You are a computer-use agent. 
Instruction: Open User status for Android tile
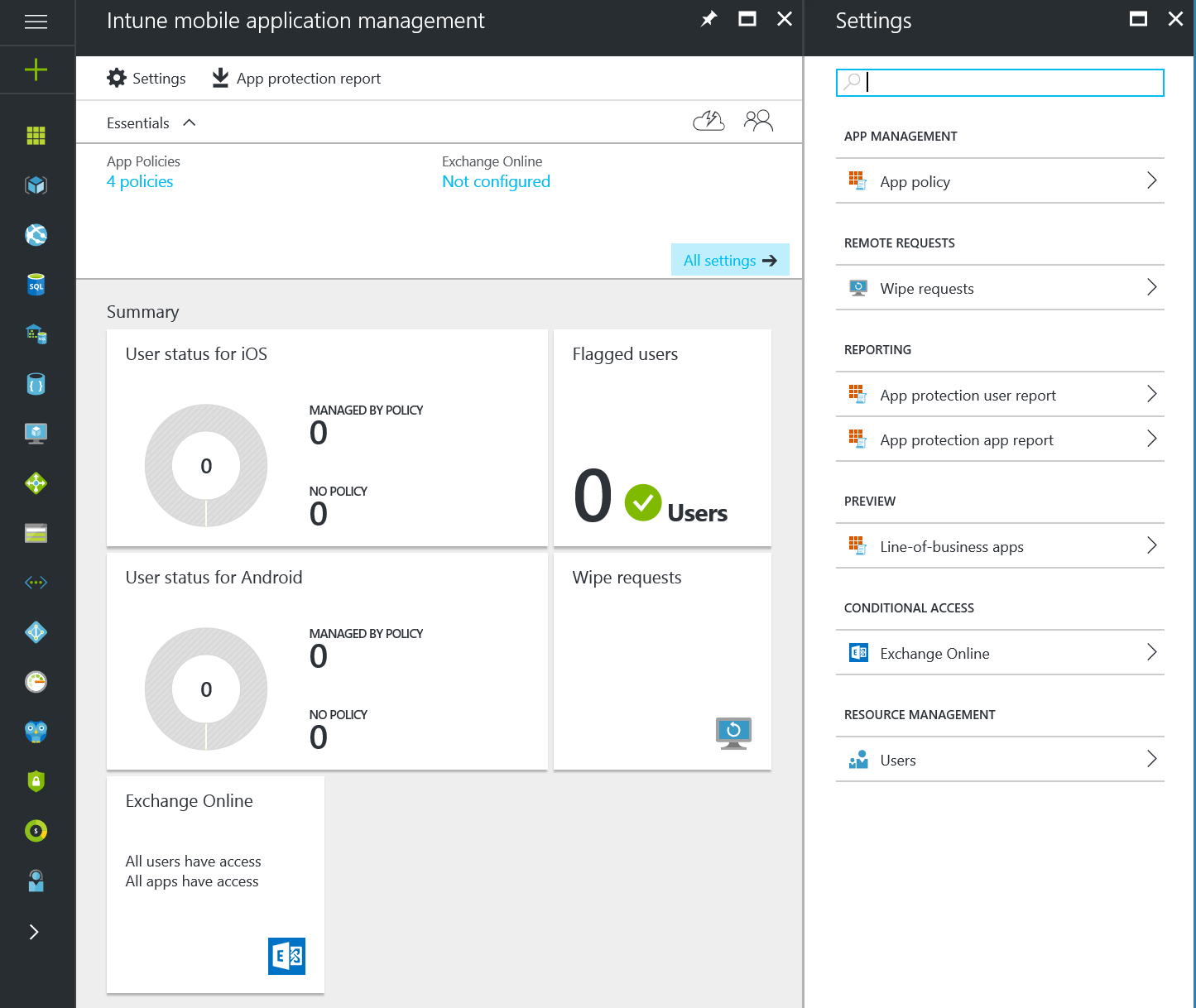[x=327, y=661]
